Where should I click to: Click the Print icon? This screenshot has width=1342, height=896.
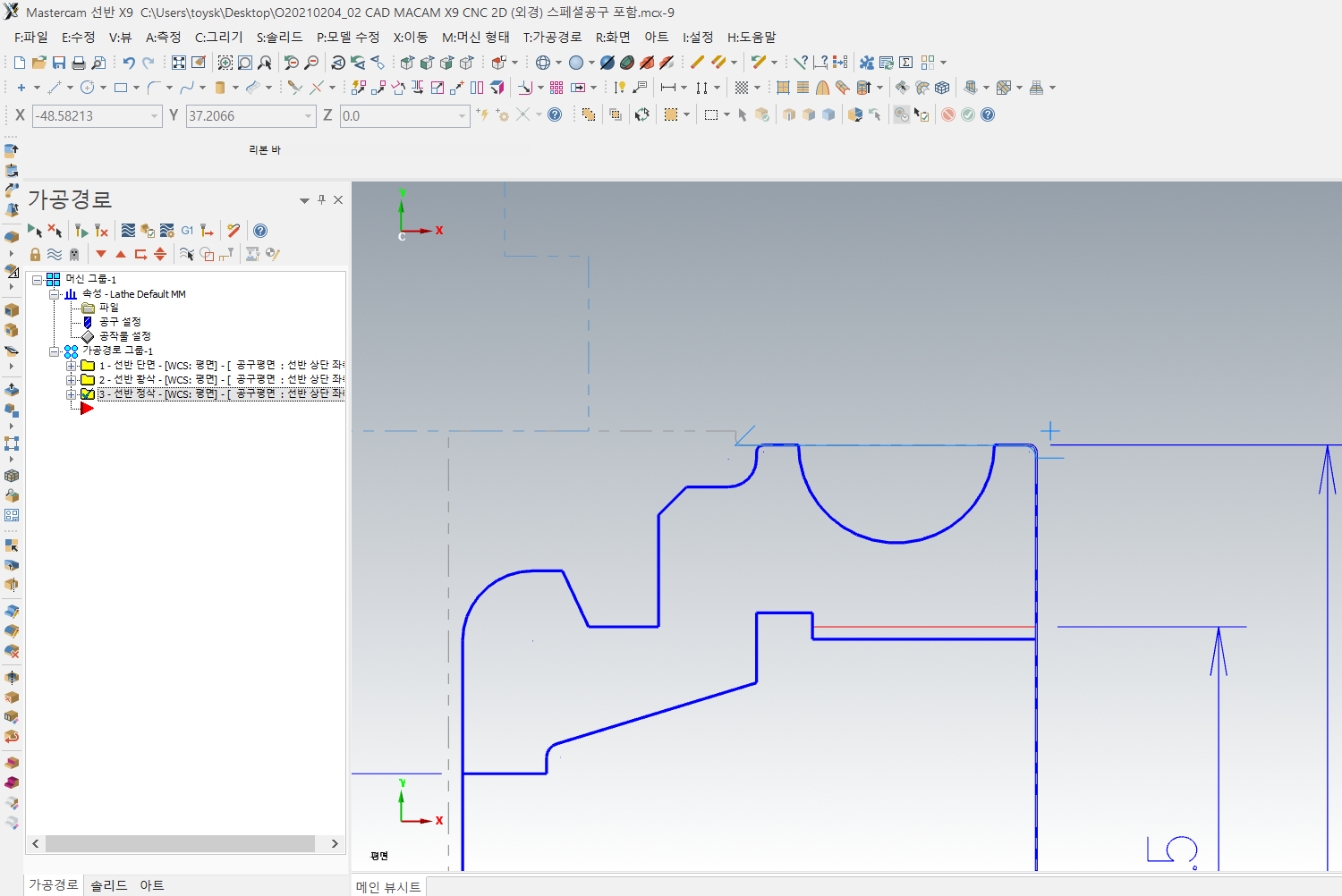(x=79, y=63)
